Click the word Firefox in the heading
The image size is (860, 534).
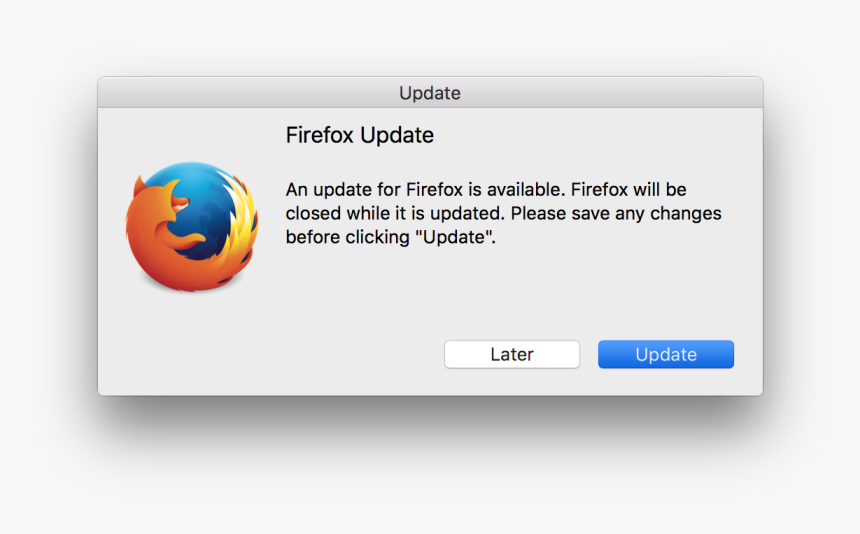point(320,135)
